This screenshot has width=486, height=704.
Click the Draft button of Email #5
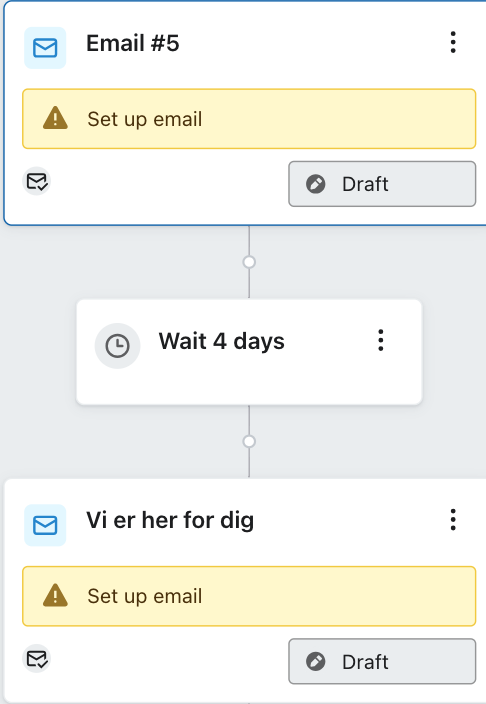pos(382,184)
